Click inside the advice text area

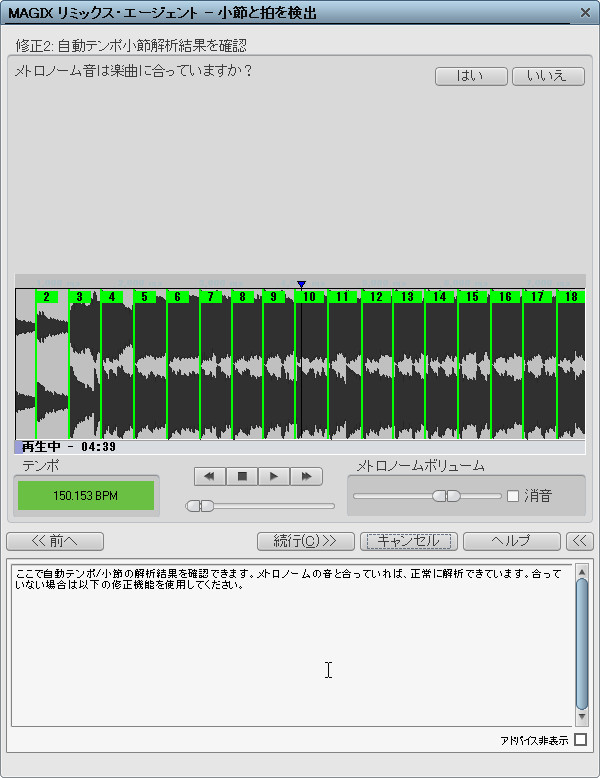pos(293,645)
